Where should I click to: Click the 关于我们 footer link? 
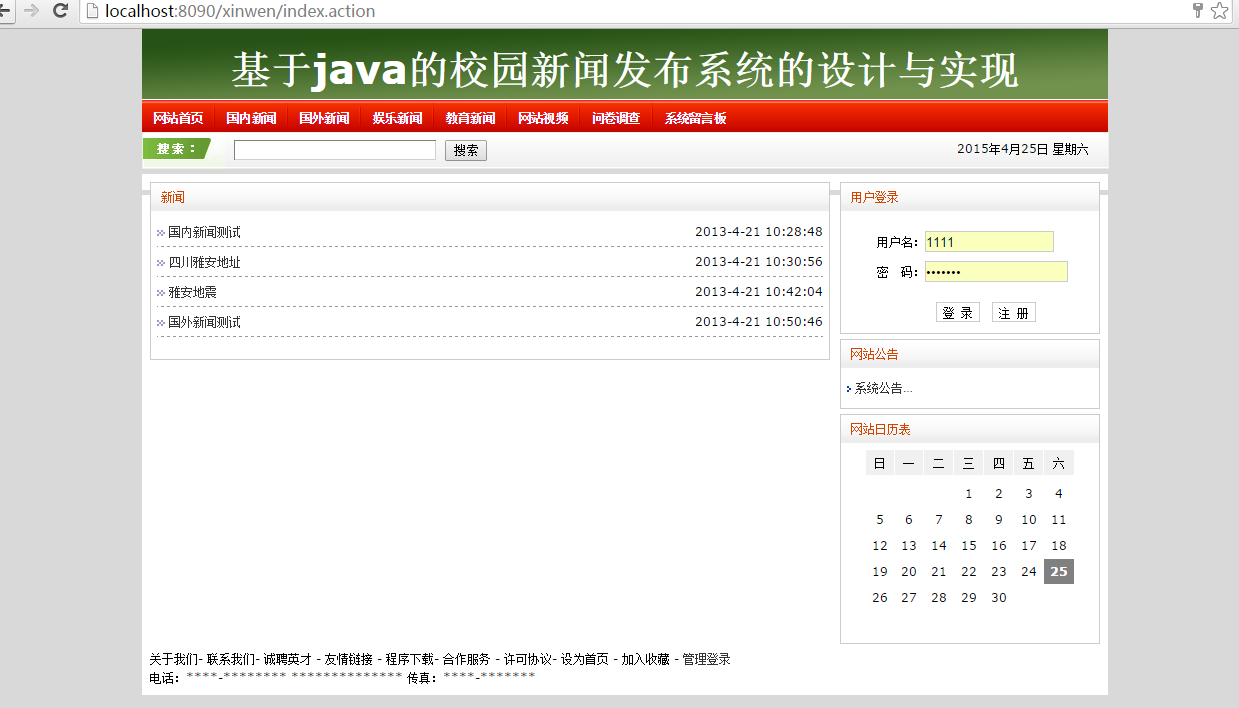click(x=173, y=660)
